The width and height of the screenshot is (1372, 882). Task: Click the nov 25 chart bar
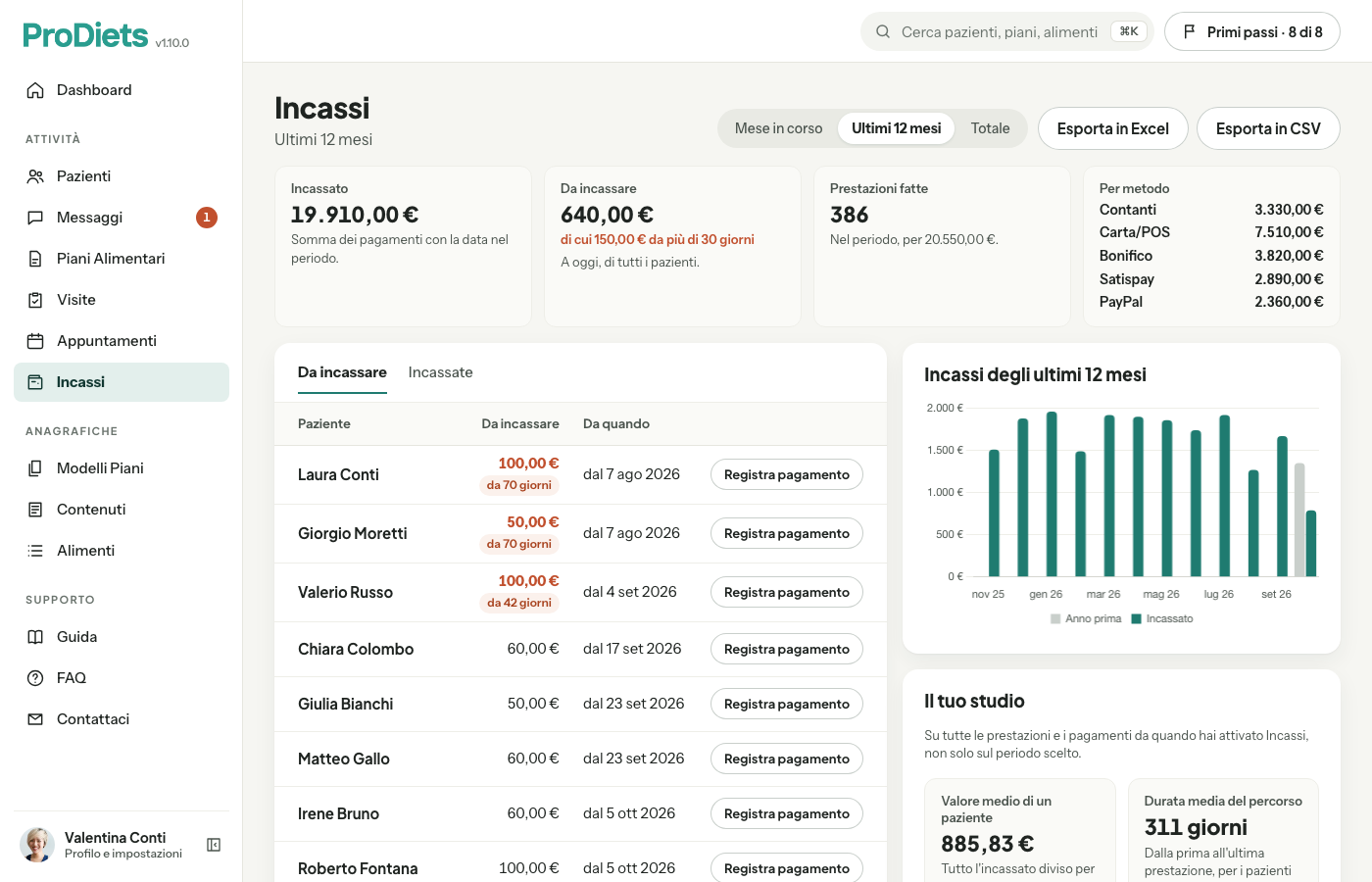[994, 513]
